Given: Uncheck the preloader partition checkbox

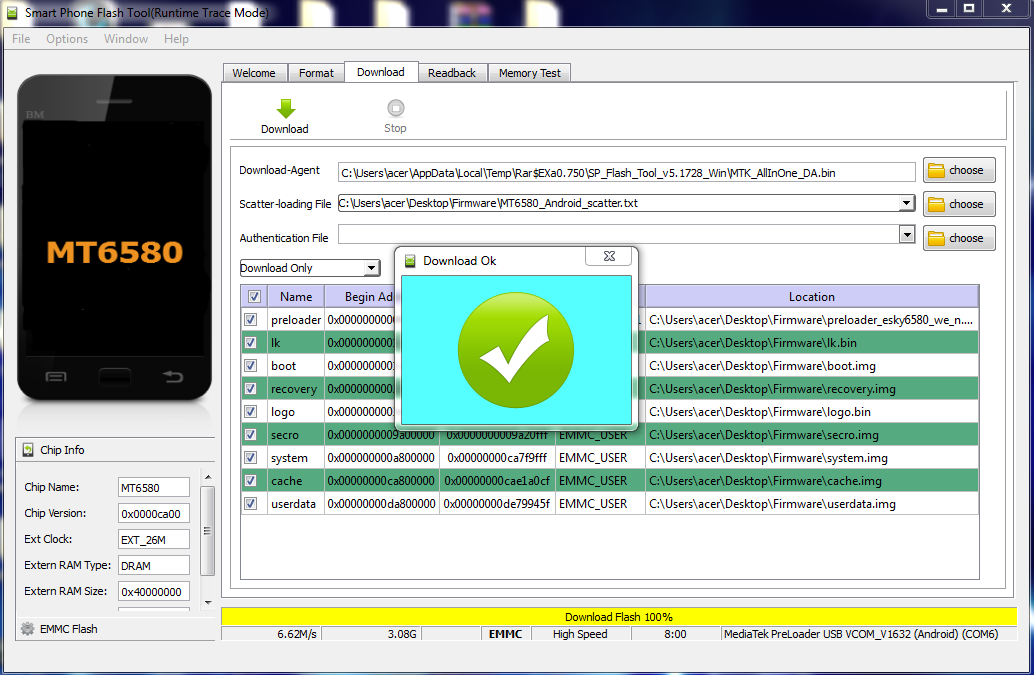Looking at the screenshot, I should pyautogui.click(x=251, y=320).
